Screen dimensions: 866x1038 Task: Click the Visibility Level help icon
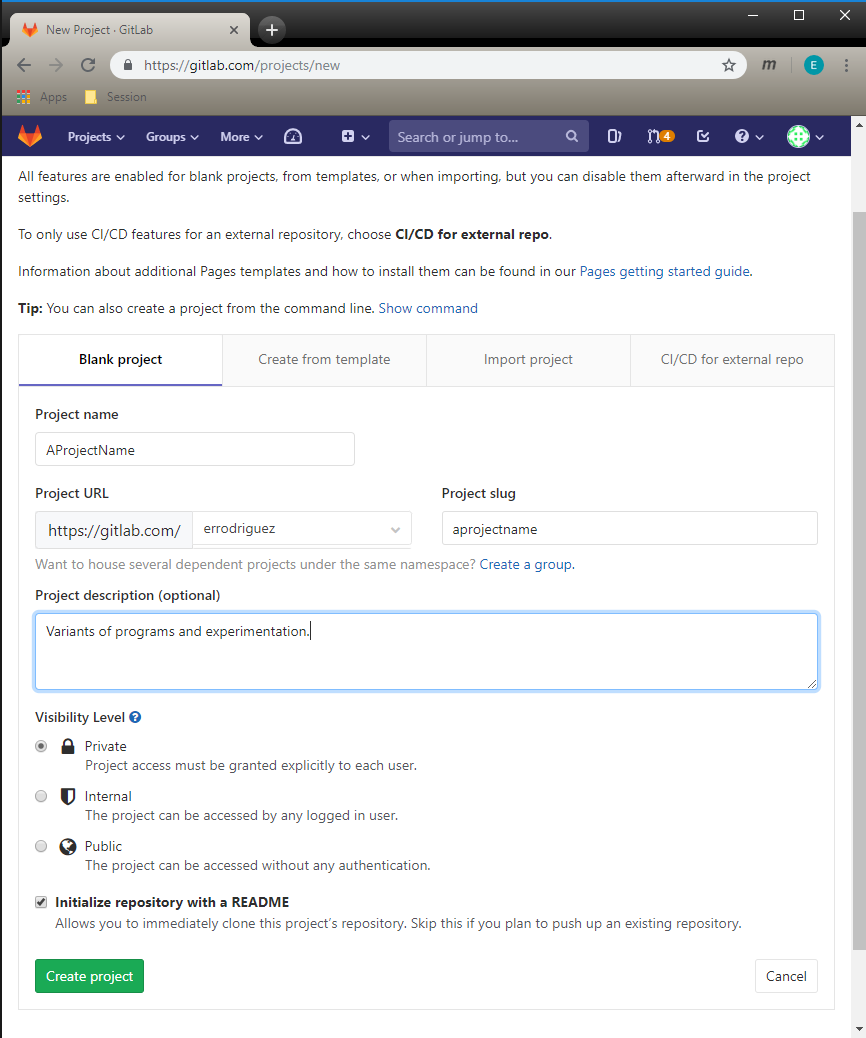coord(135,717)
